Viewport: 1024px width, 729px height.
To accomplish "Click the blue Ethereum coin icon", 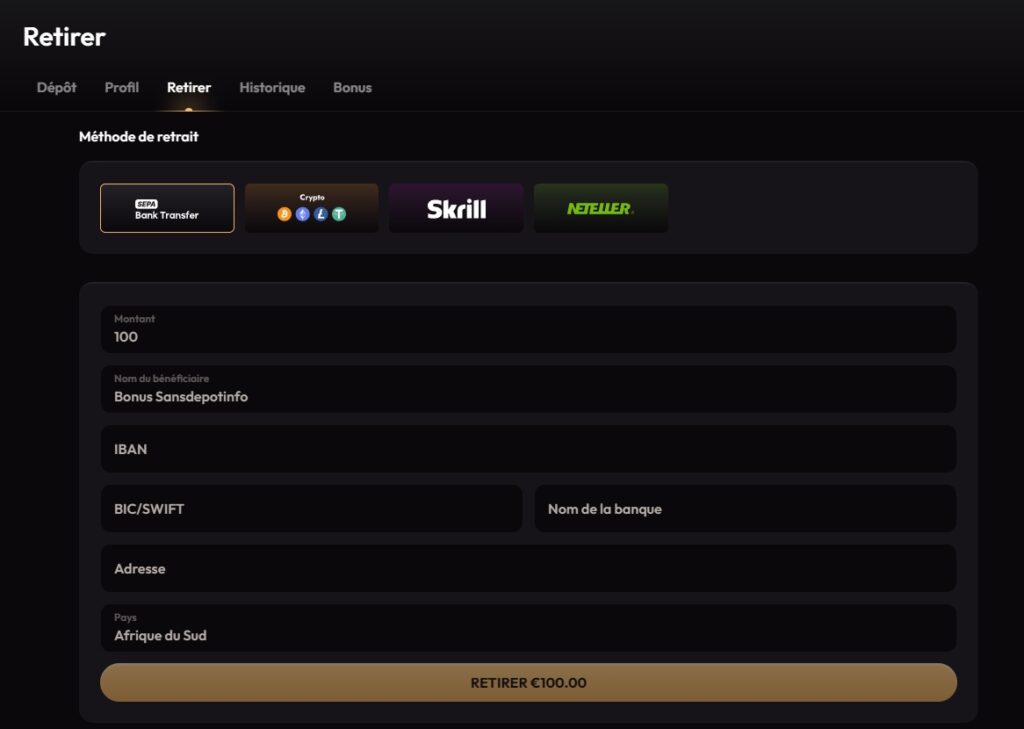I will click(303, 214).
